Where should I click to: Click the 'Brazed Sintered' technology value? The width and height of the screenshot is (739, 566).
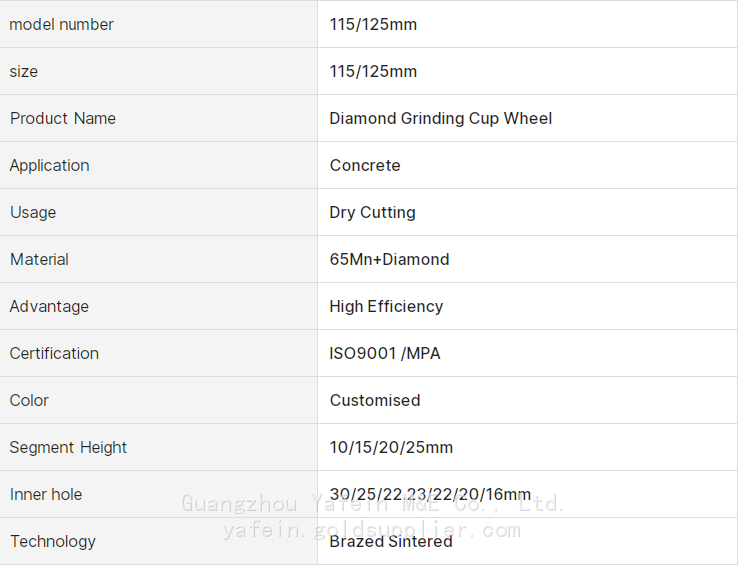click(x=391, y=541)
